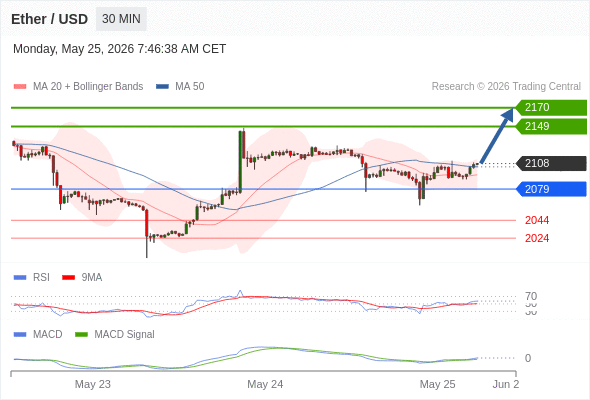Click the 2024 red support value
590x400 pixels.
coord(537,238)
